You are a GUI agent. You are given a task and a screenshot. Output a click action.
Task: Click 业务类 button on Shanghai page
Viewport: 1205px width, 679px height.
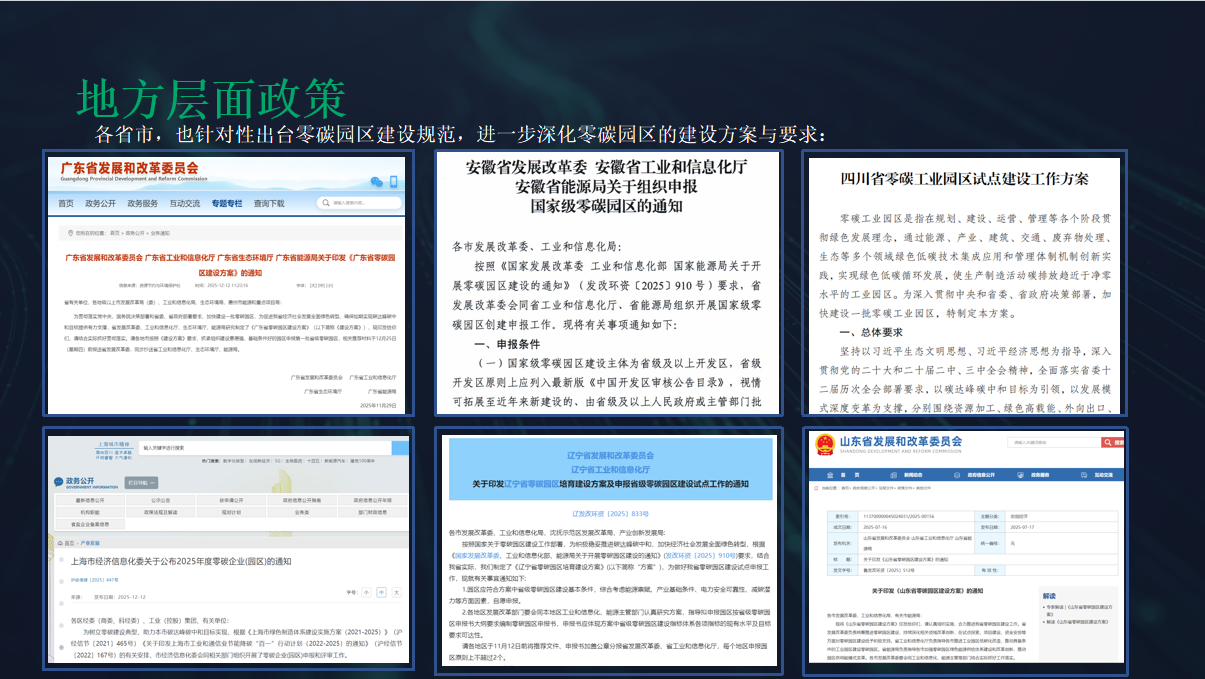(x=302, y=512)
